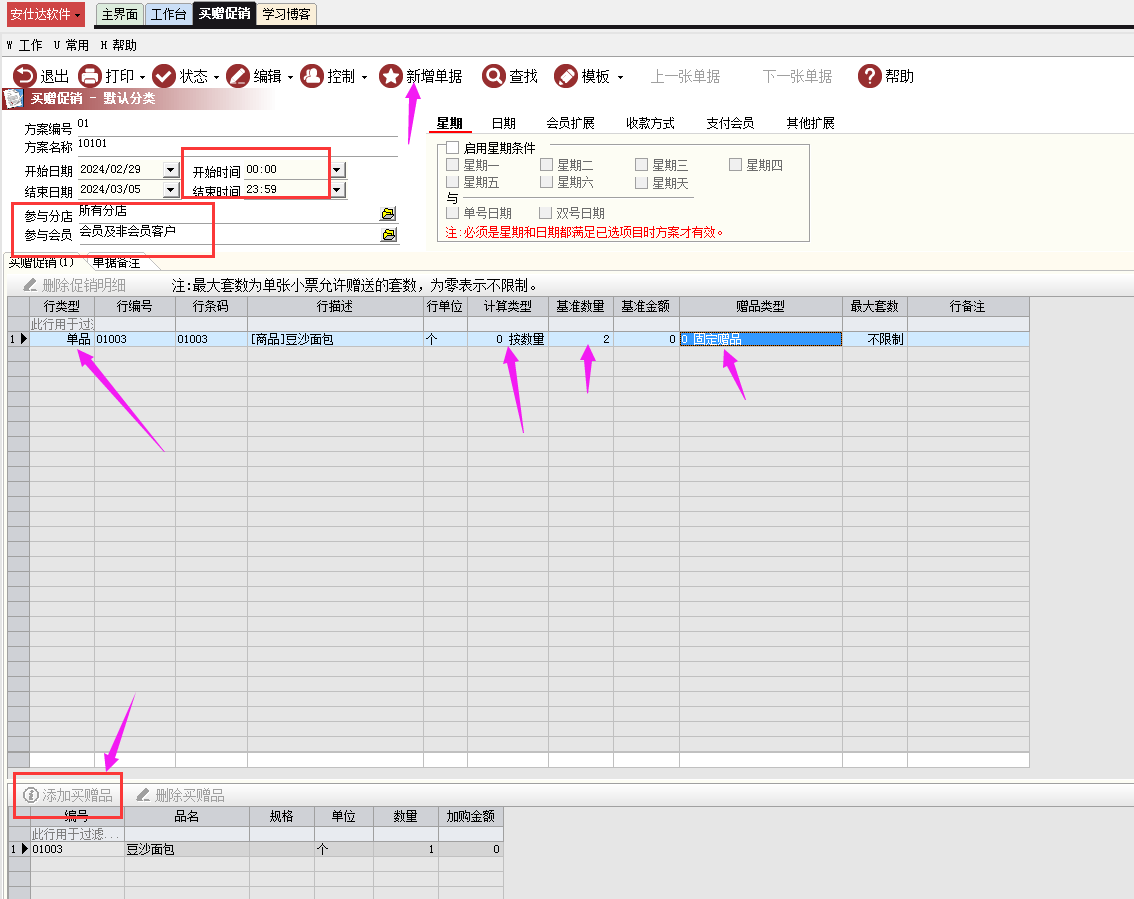The height and width of the screenshot is (899, 1134).
Task: Select the 固定赠品 gift type cell
Action: click(761, 339)
